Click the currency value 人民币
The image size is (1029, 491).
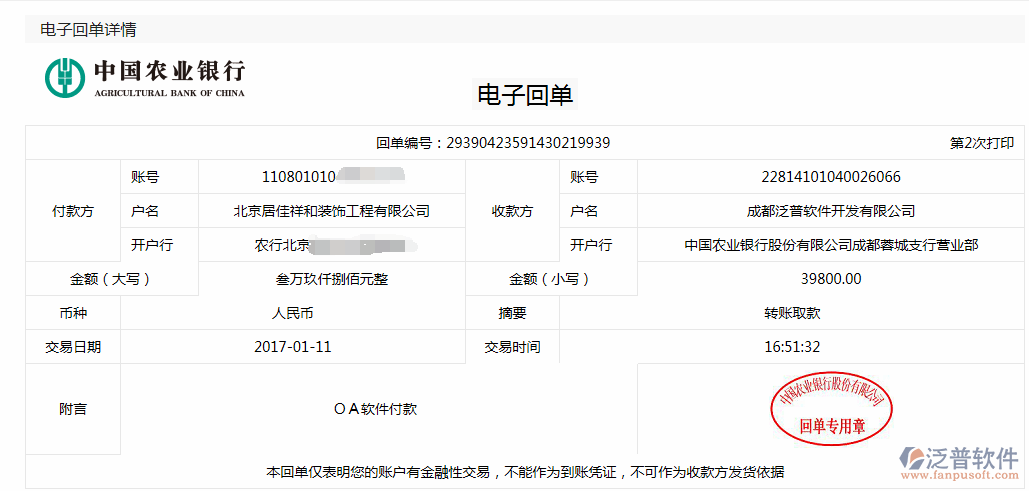[293, 313]
